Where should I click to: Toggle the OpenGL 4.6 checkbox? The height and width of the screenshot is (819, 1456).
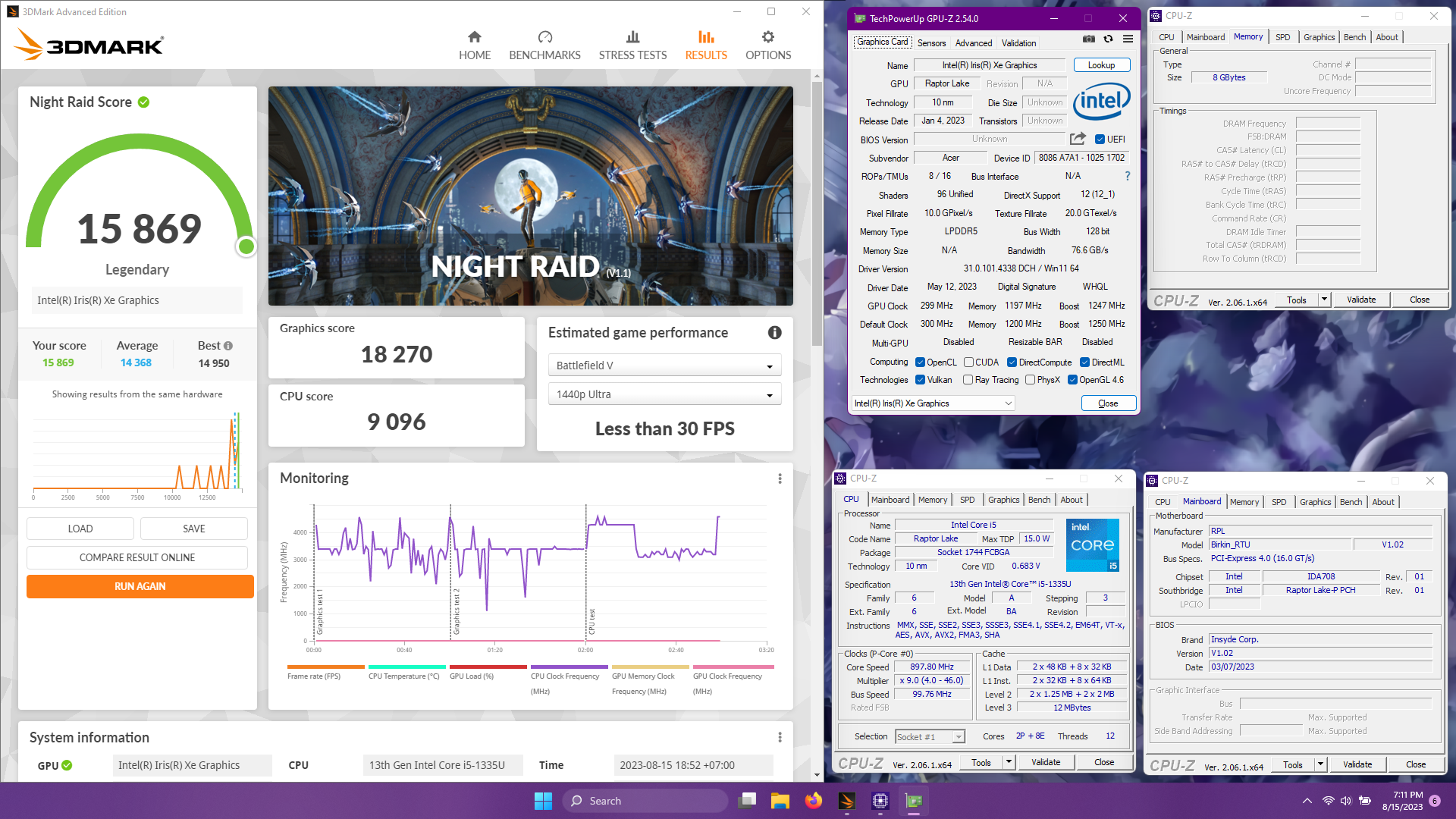pyautogui.click(x=1072, y=380)
